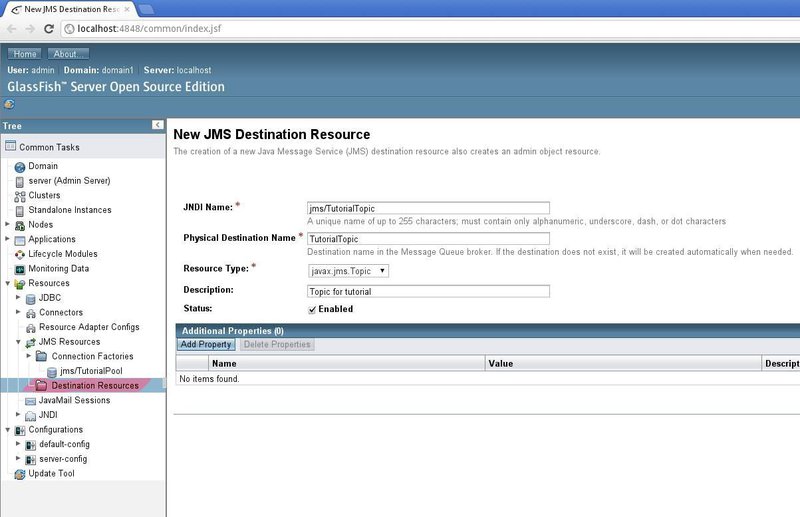
Task: Open the Update Tool tree link
Action: click(x=52, y=474)
